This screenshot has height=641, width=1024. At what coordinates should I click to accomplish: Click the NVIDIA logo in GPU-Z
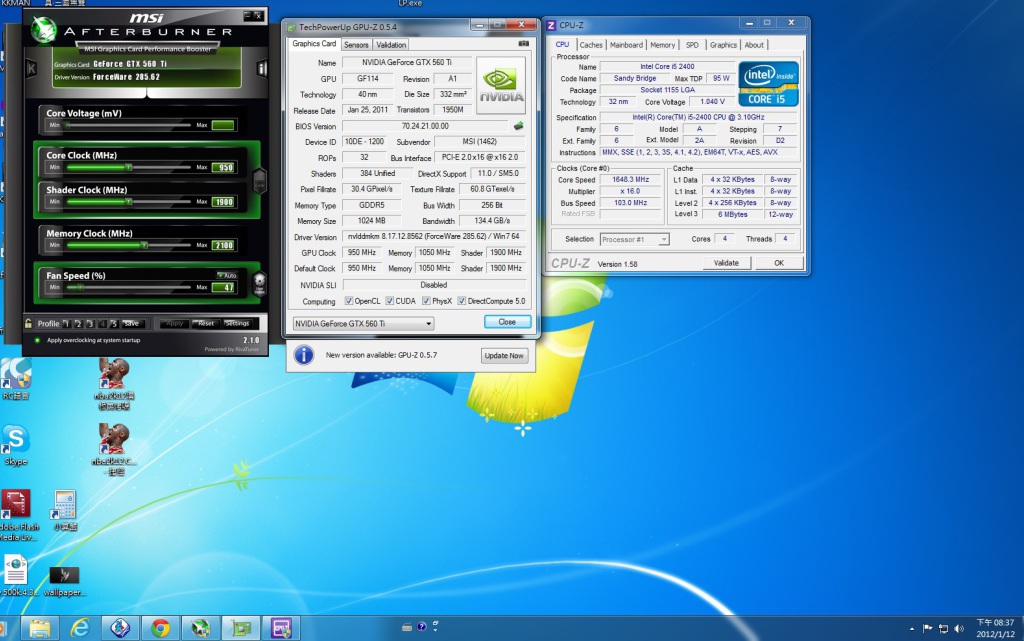pos(502,84)
